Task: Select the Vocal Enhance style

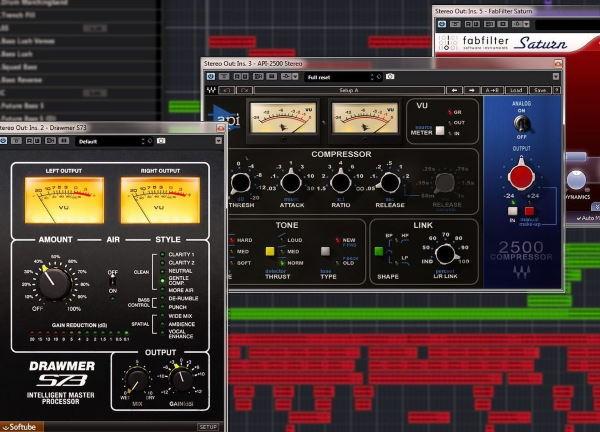Action: click(181, 334)
